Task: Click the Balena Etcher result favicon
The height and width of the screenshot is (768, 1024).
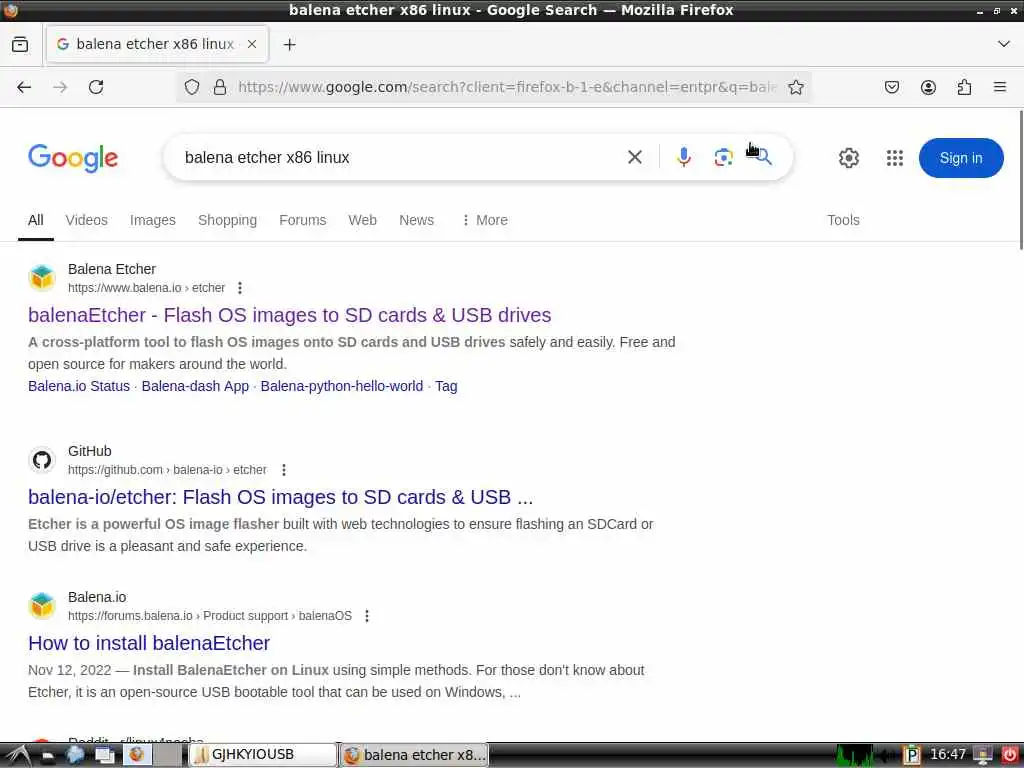Action: click(x=42, y=278)
